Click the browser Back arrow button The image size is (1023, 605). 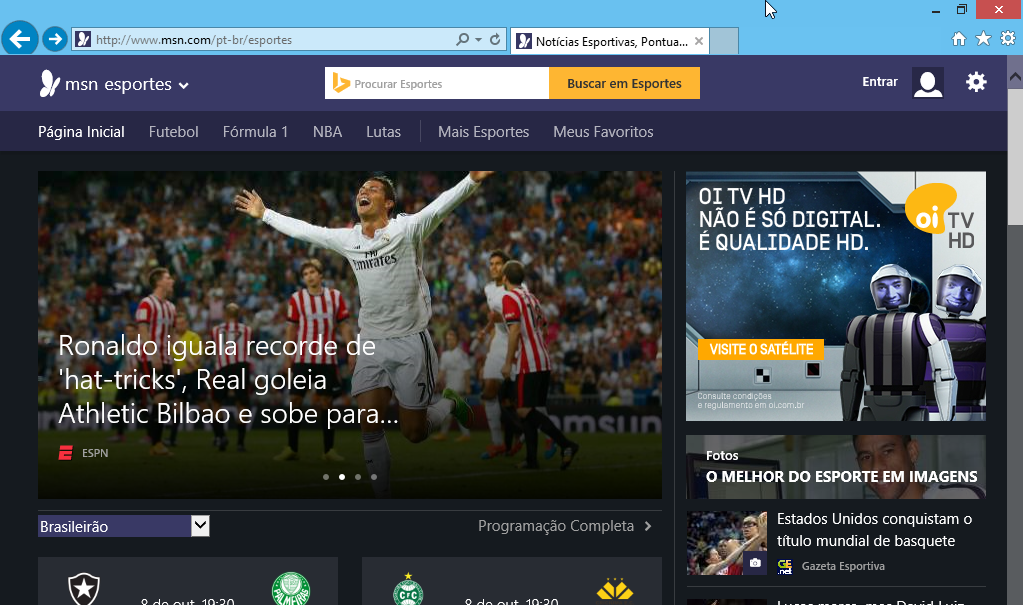20,39
